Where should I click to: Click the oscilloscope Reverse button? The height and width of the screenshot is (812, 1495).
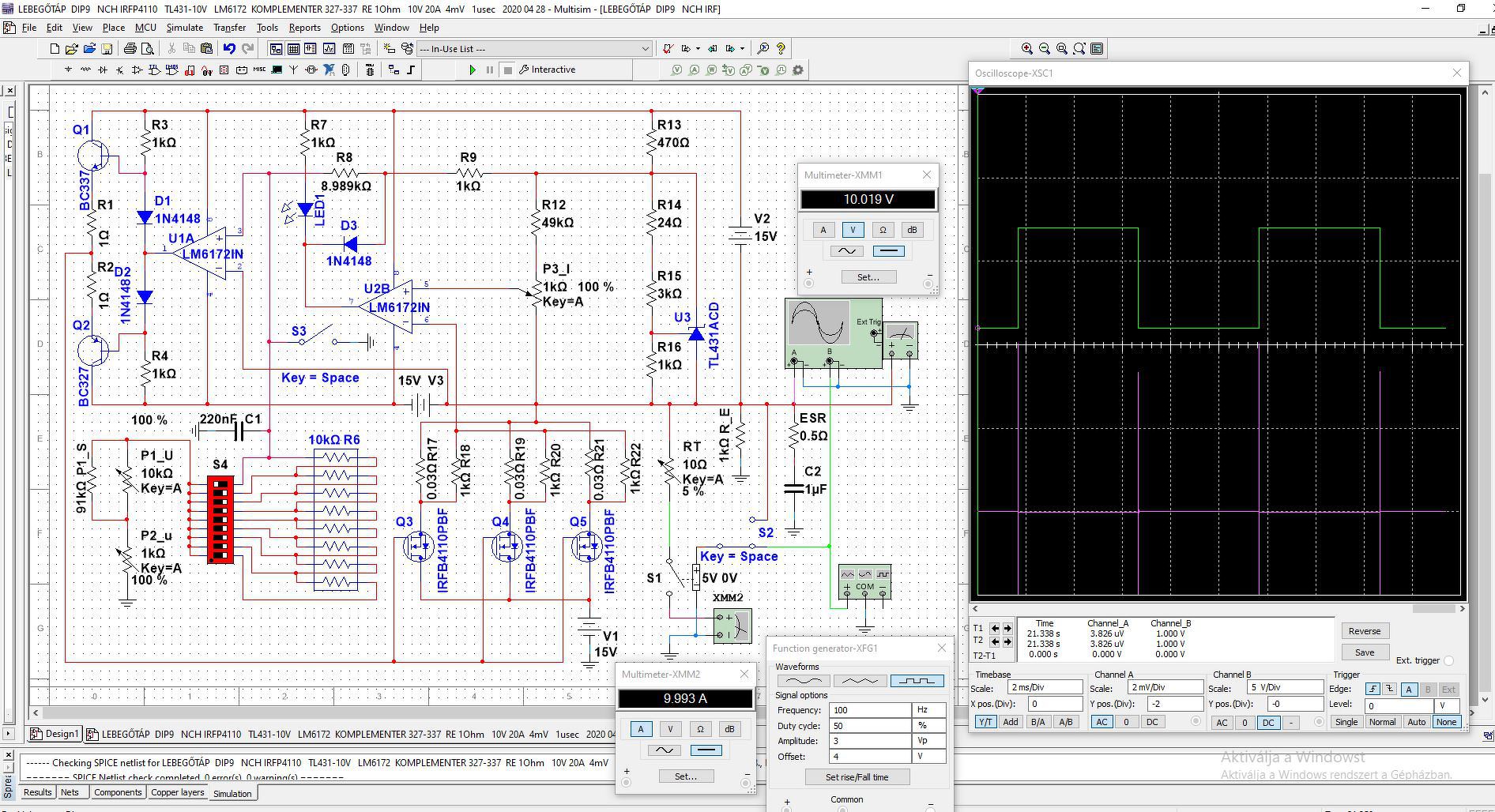[1364, 631]
